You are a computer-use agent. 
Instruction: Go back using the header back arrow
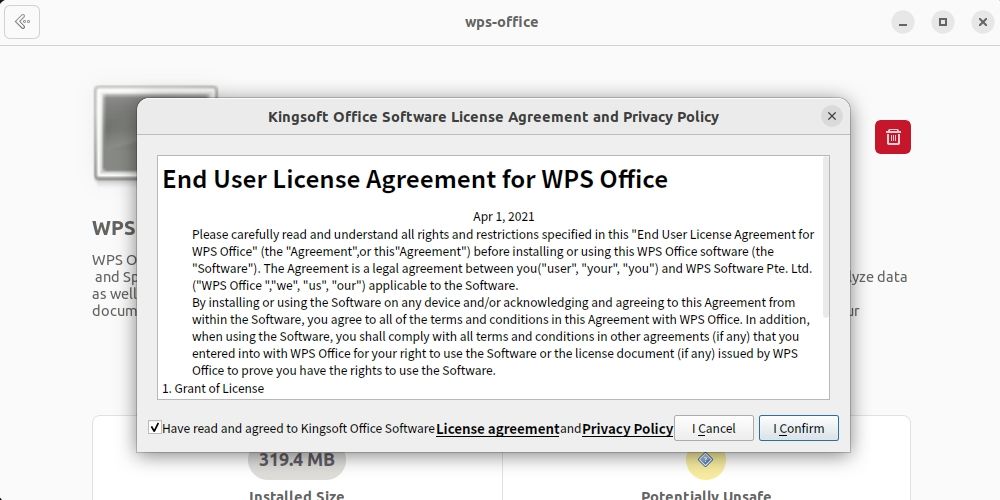coord(22,22)
